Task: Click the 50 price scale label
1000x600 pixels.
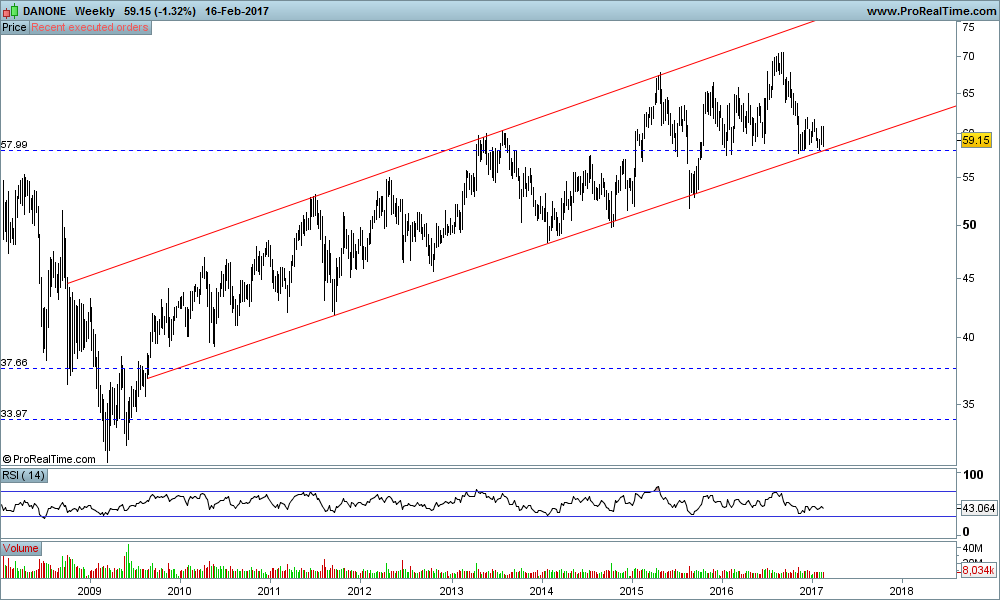Action: coord(969,225)
